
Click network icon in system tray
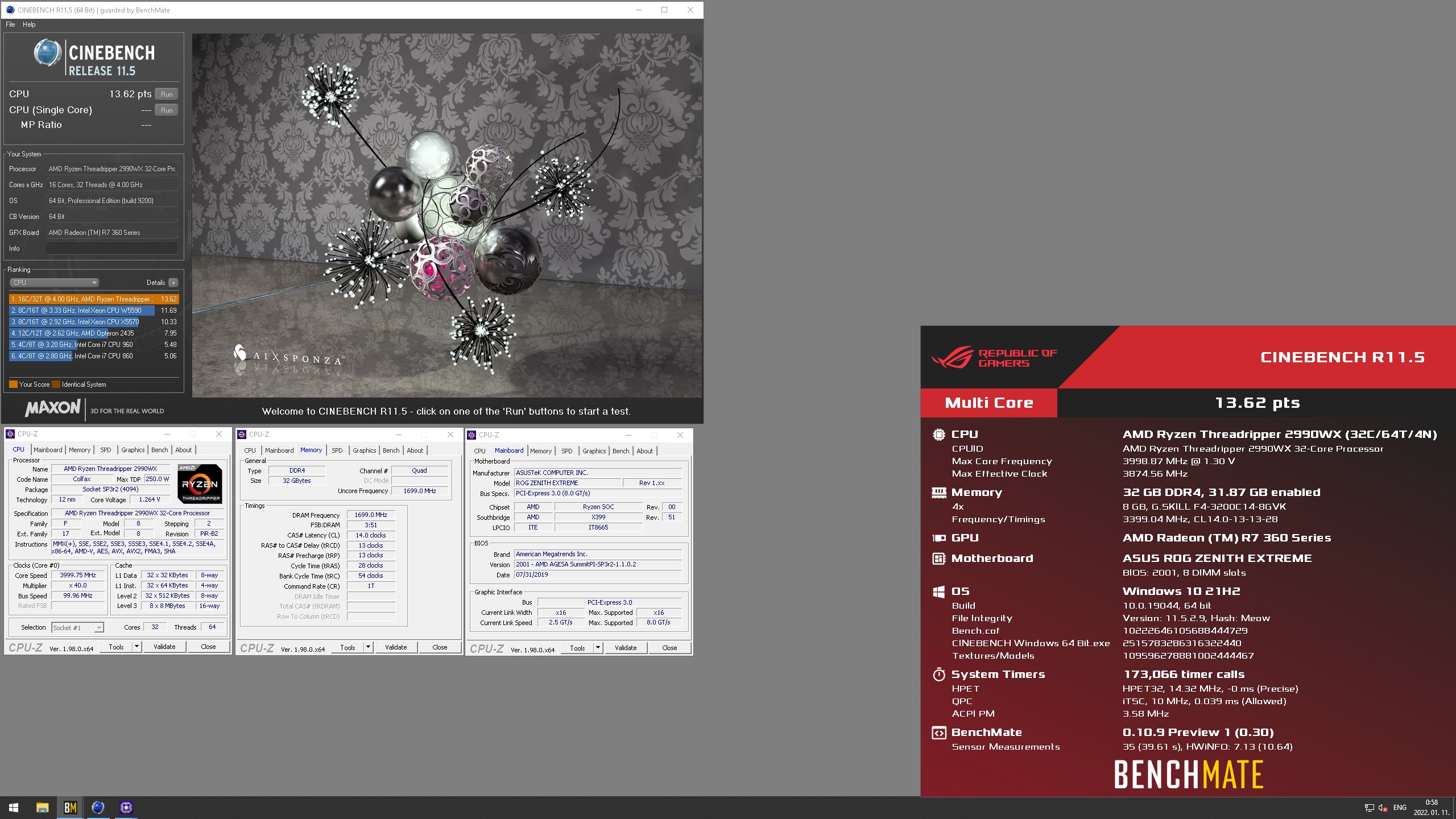(x=1369, y=808)
